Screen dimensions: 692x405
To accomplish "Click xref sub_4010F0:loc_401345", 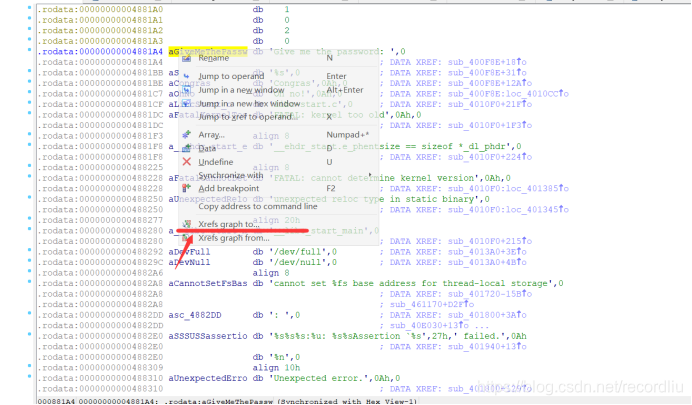I will tap(508, 210).
